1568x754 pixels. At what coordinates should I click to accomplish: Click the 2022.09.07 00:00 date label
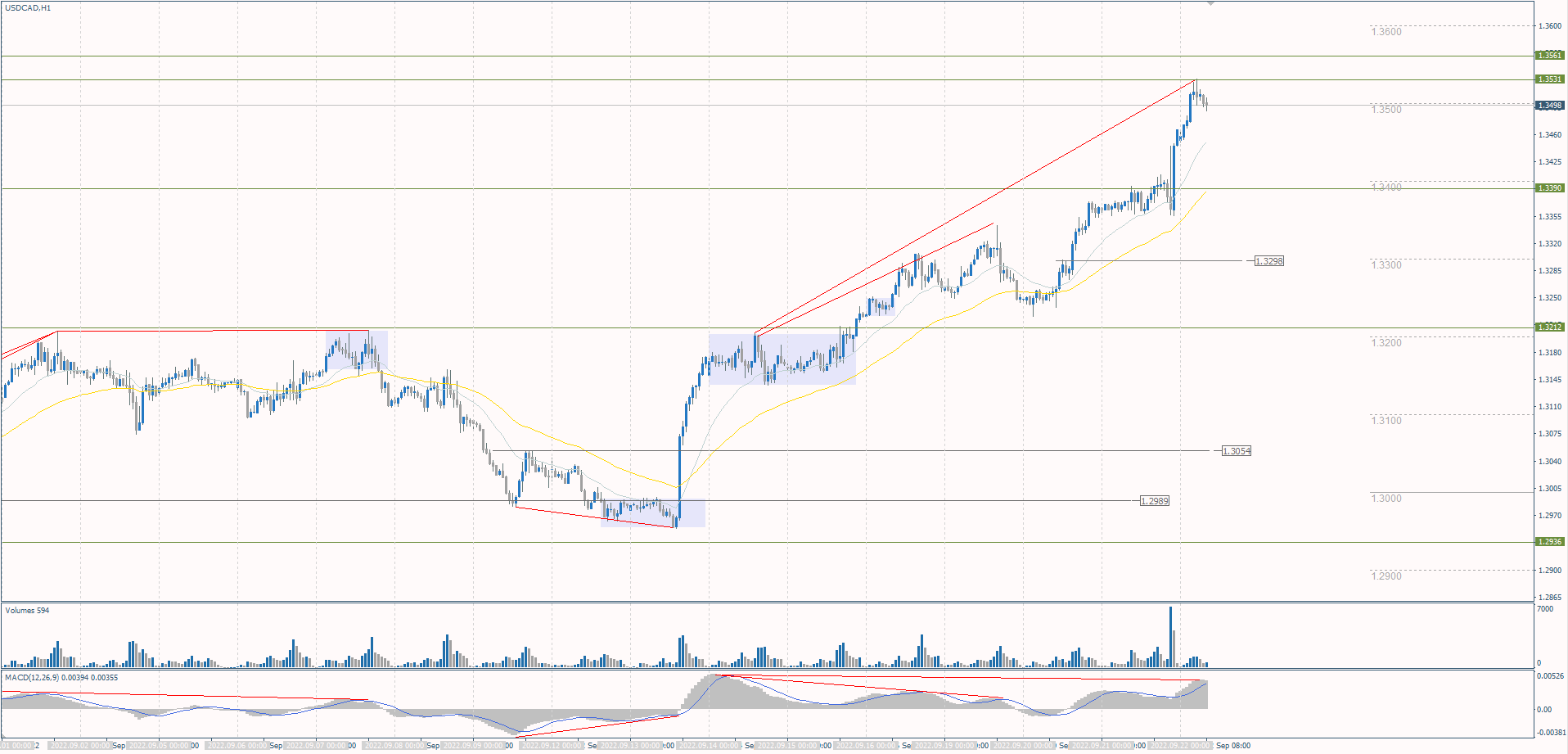[x=317, y=746]
